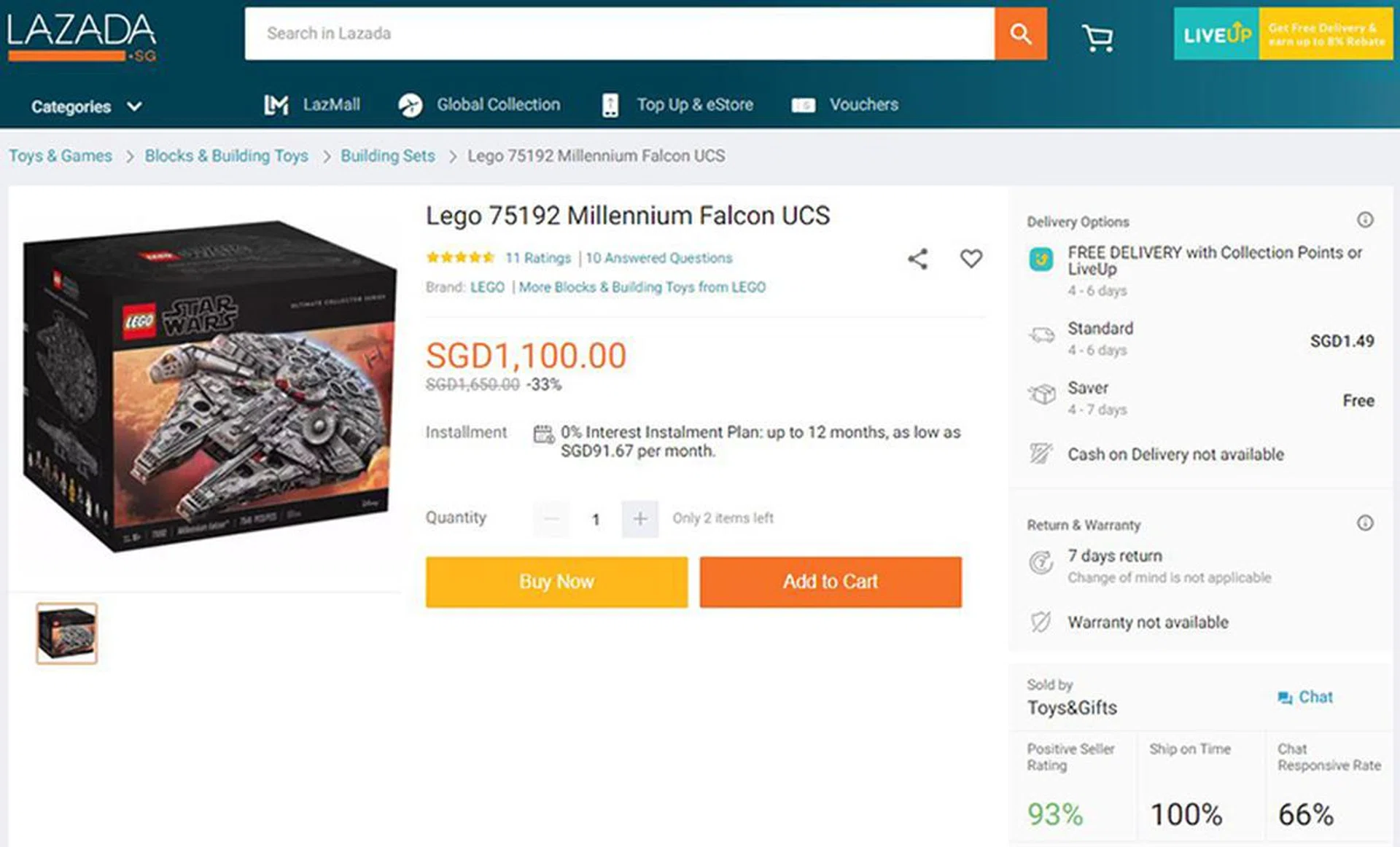Open the Vouchers menu item

(845, 105)
